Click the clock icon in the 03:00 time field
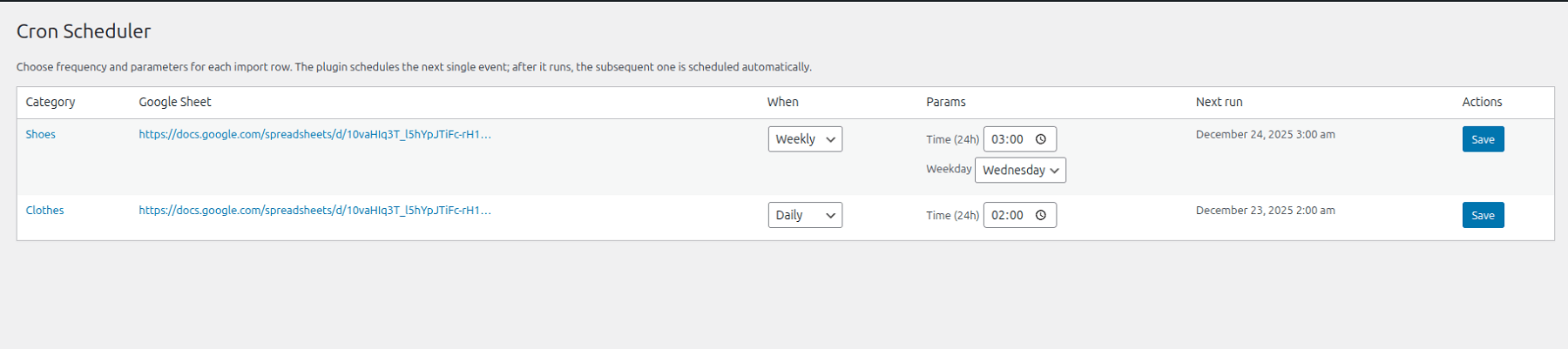Image resolution: width=1568 pixels, height=349 pixels. 1040,139
